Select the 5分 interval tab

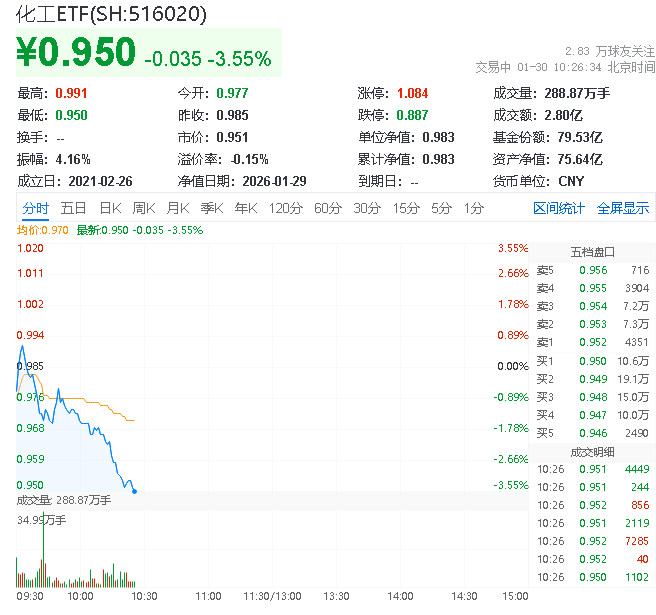(x=441, y=208)
